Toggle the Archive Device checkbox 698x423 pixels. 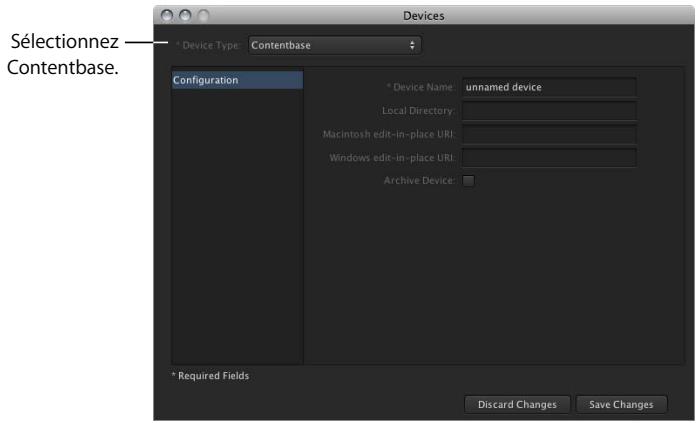coord(468,181)
